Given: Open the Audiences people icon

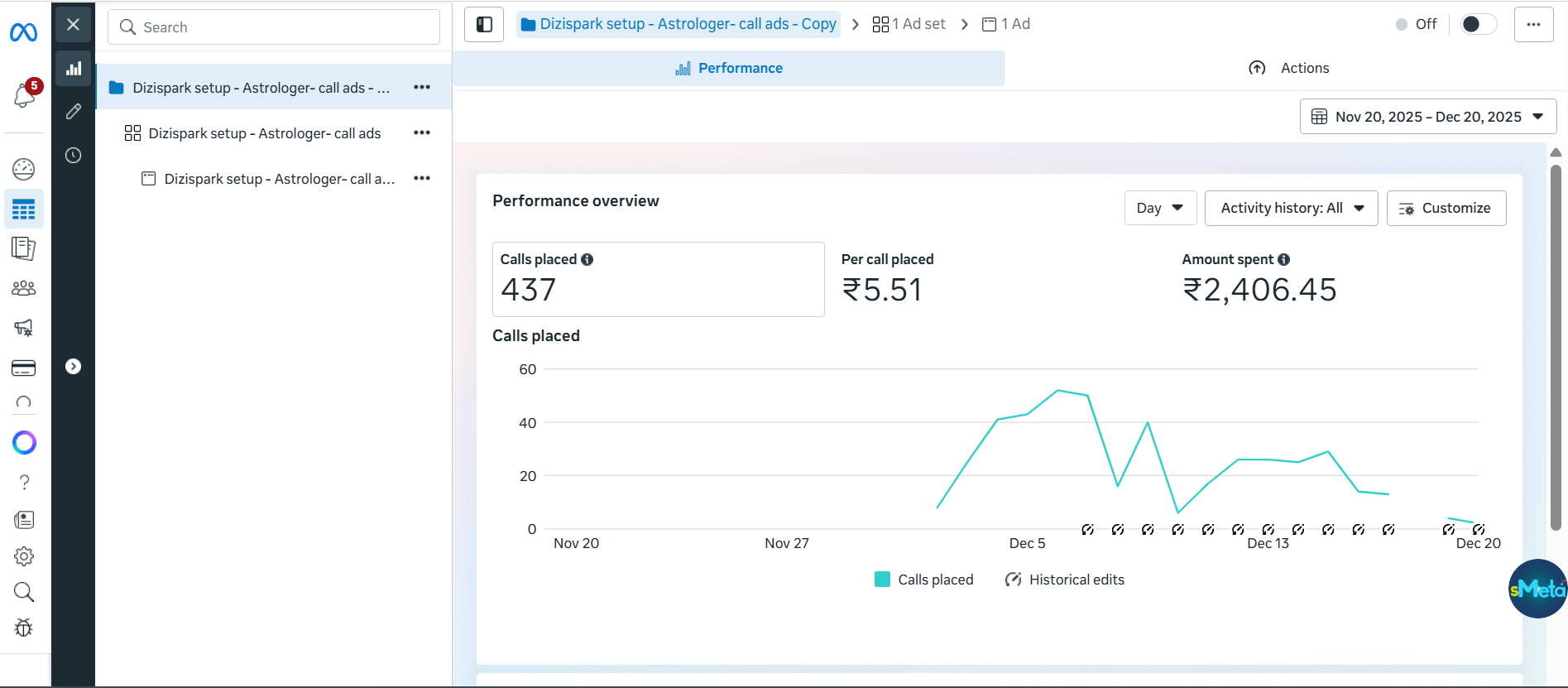Looking at the screenshot, I should 24,288.
